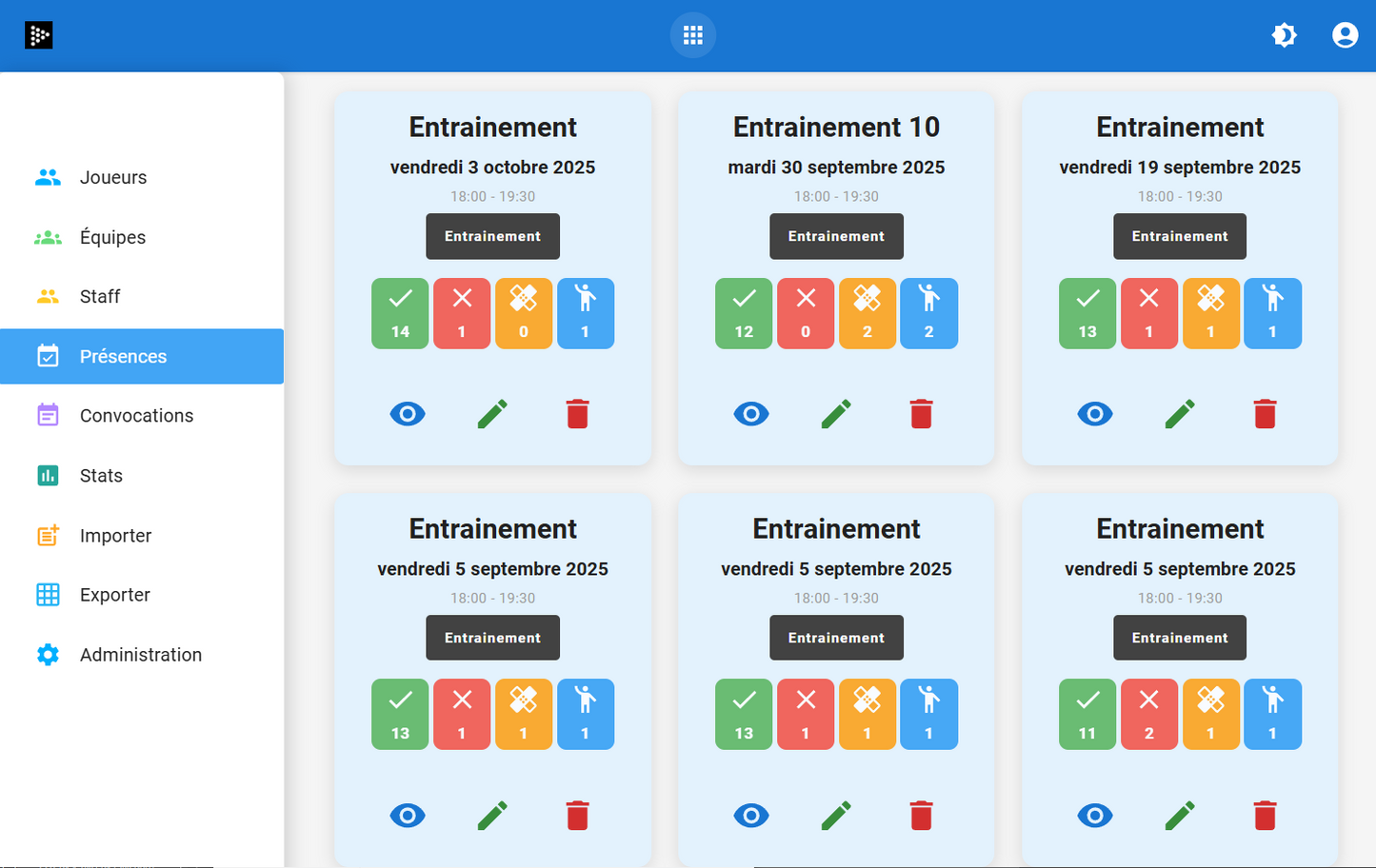Delete the Entrainement 10 session with trash icon
Viewport: 1376px width, 868px height.
920,413
